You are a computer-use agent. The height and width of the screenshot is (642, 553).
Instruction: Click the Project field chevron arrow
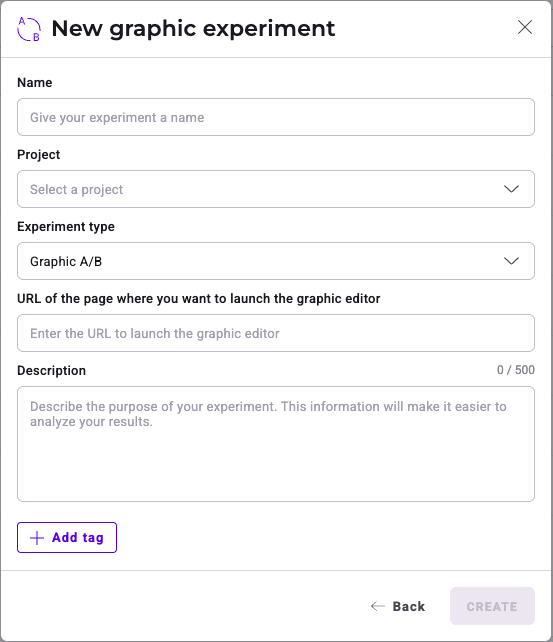click(511, 189)
